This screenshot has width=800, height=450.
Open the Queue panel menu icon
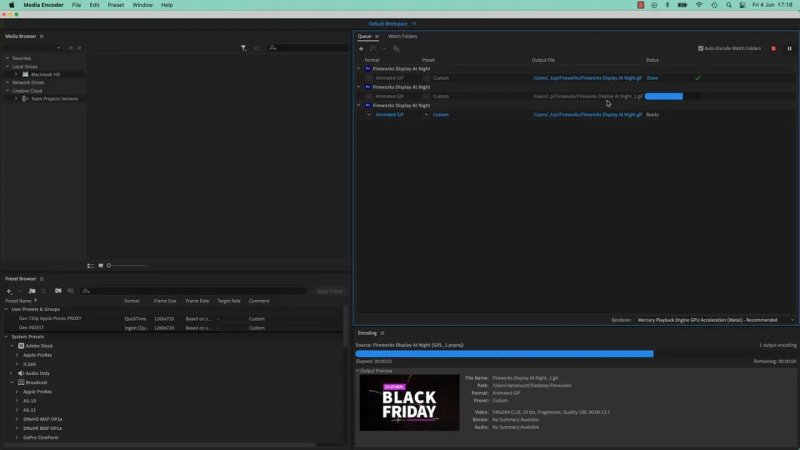[x=377, y=36]
